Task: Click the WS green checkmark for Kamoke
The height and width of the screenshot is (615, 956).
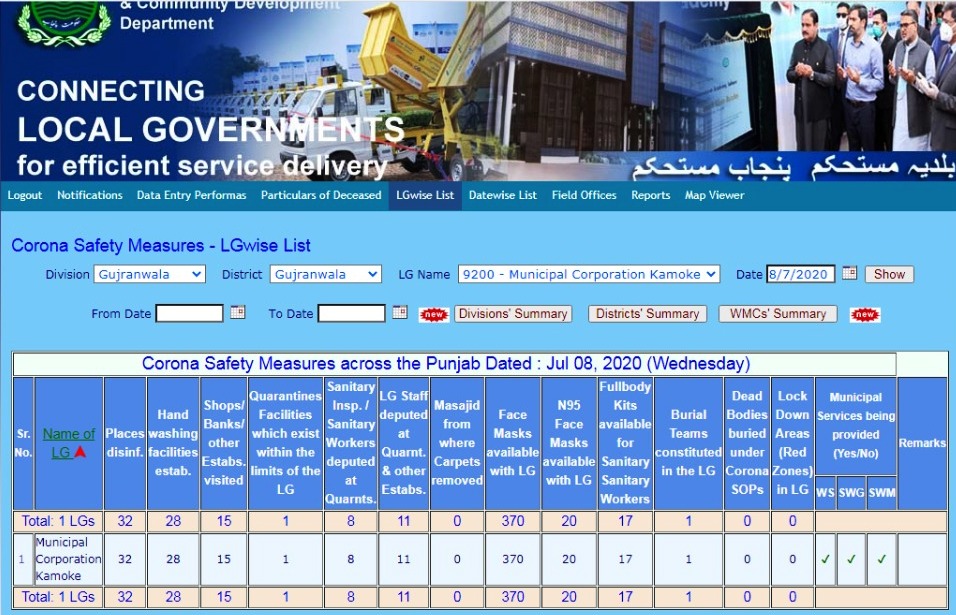Action: click(x=825, y=559)
